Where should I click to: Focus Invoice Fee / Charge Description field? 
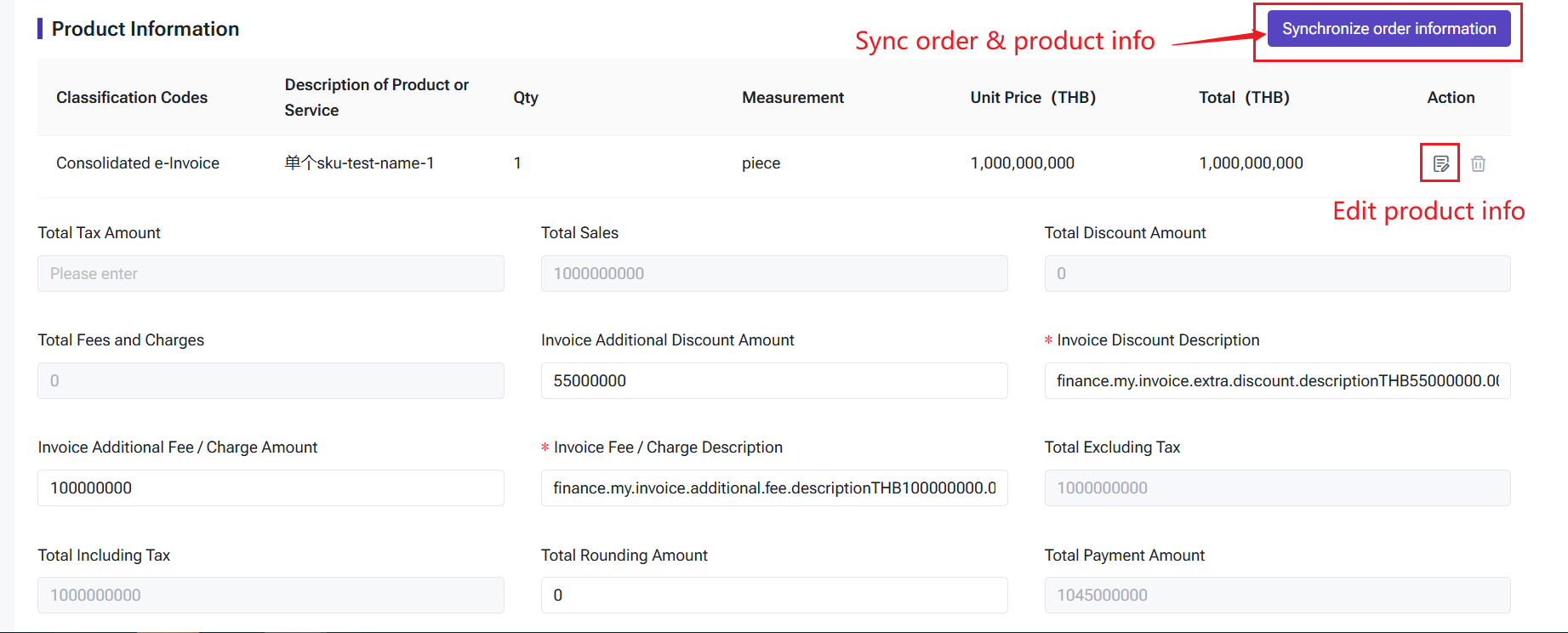pyautogui.click(x=773, y=488)
